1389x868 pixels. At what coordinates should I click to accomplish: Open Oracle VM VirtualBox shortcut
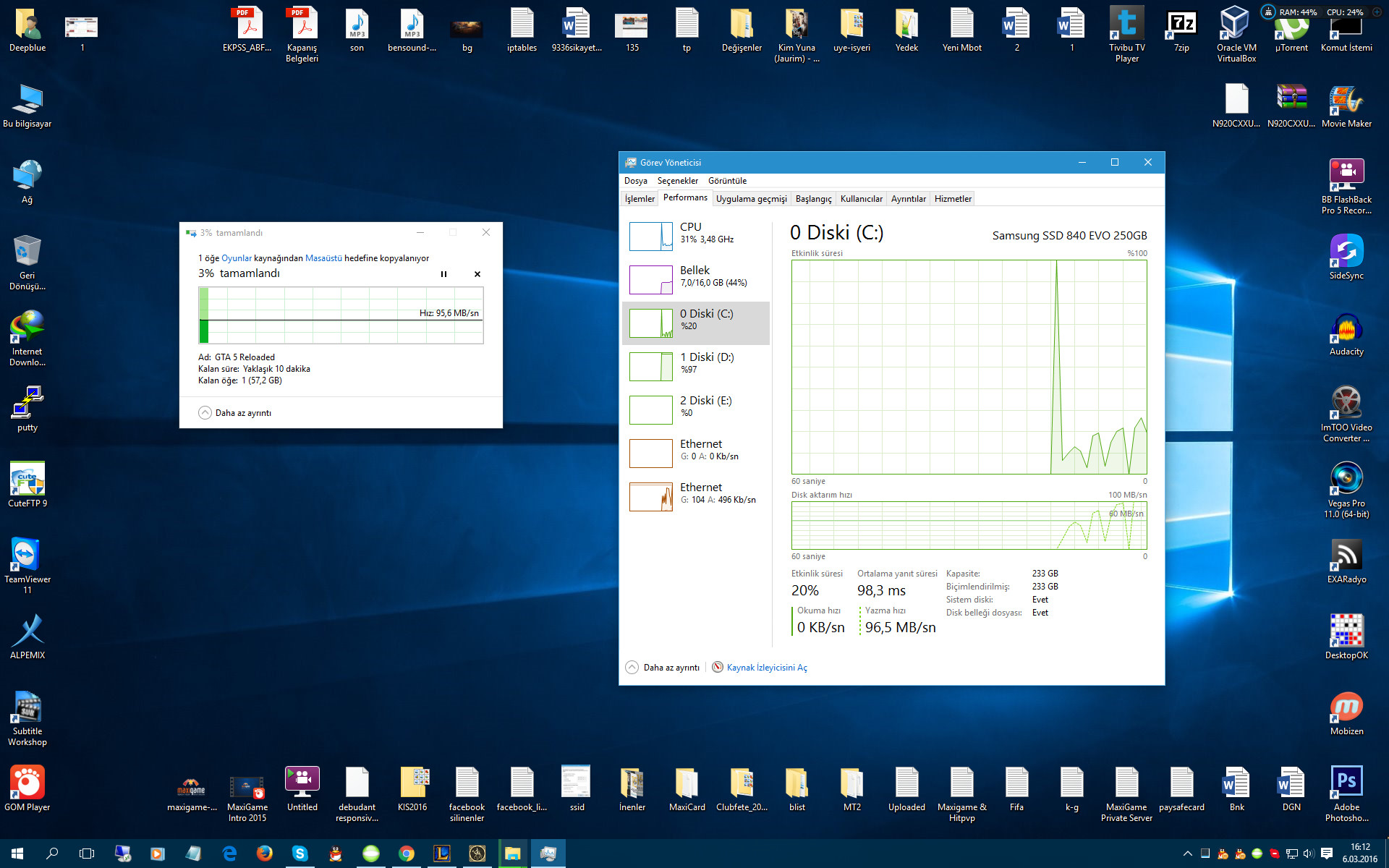coord(1236,34)
